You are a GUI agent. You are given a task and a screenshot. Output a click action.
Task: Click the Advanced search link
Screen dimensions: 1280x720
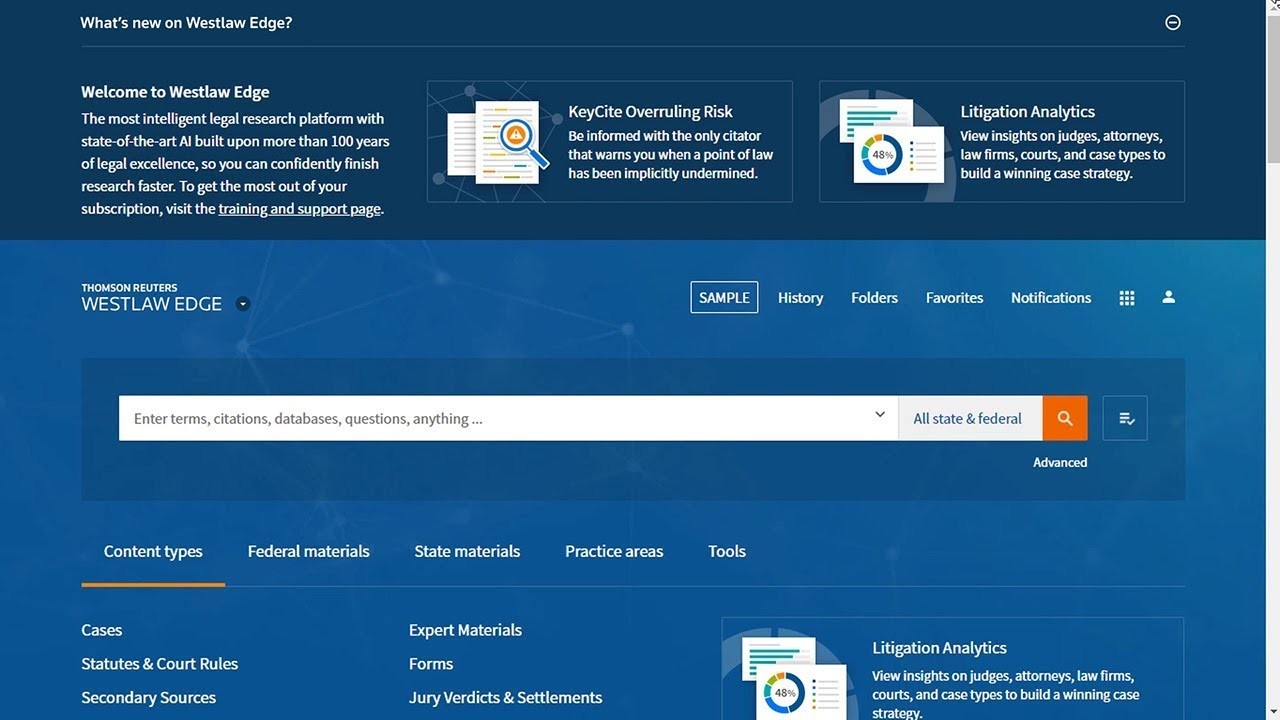(1060, 462)
